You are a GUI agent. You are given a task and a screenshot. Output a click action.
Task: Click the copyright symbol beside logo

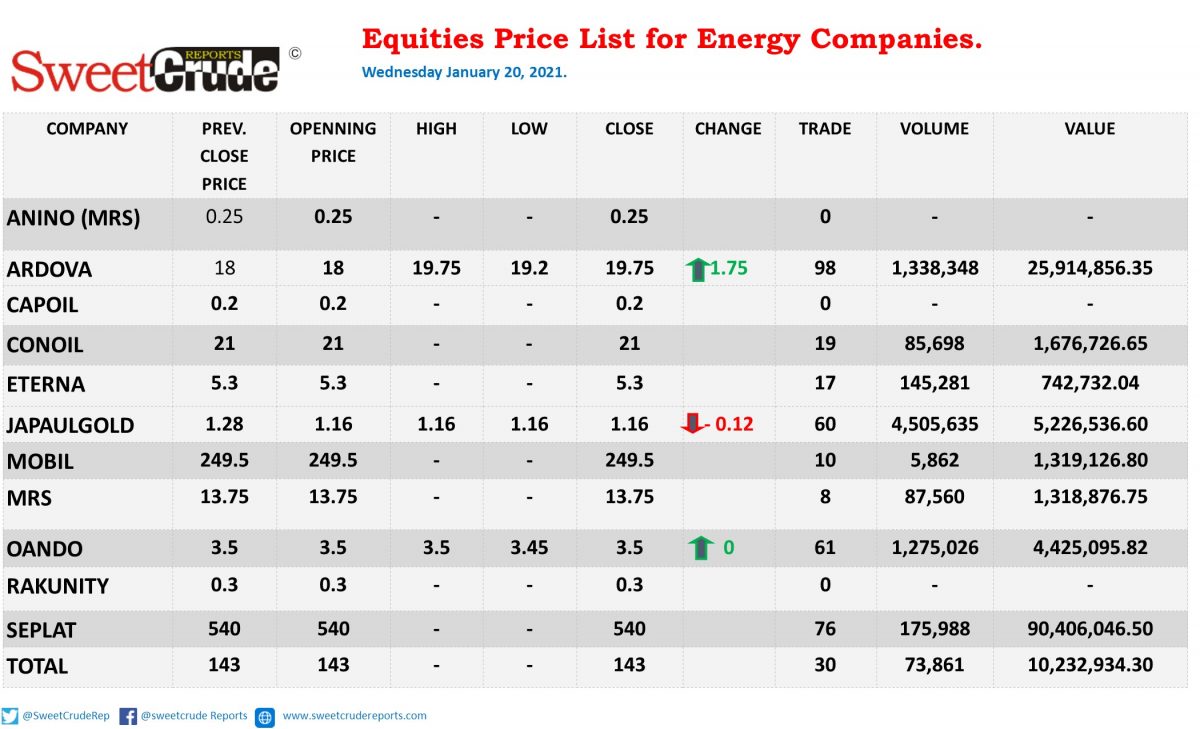[x=294, y=54]
